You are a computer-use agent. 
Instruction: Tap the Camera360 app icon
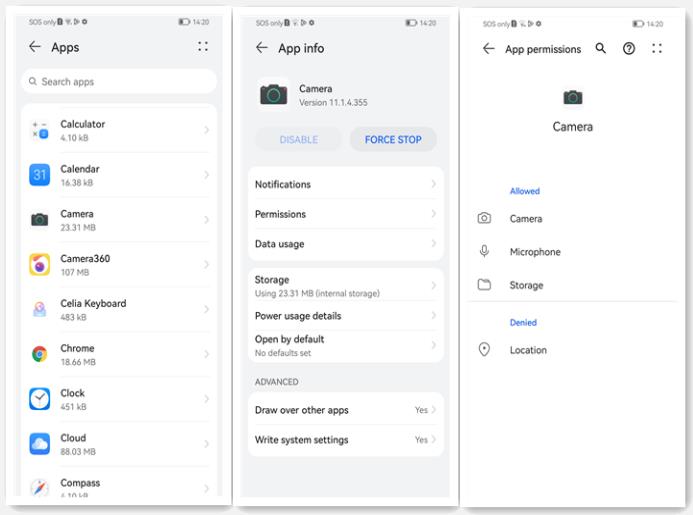(x=40, y=264)
